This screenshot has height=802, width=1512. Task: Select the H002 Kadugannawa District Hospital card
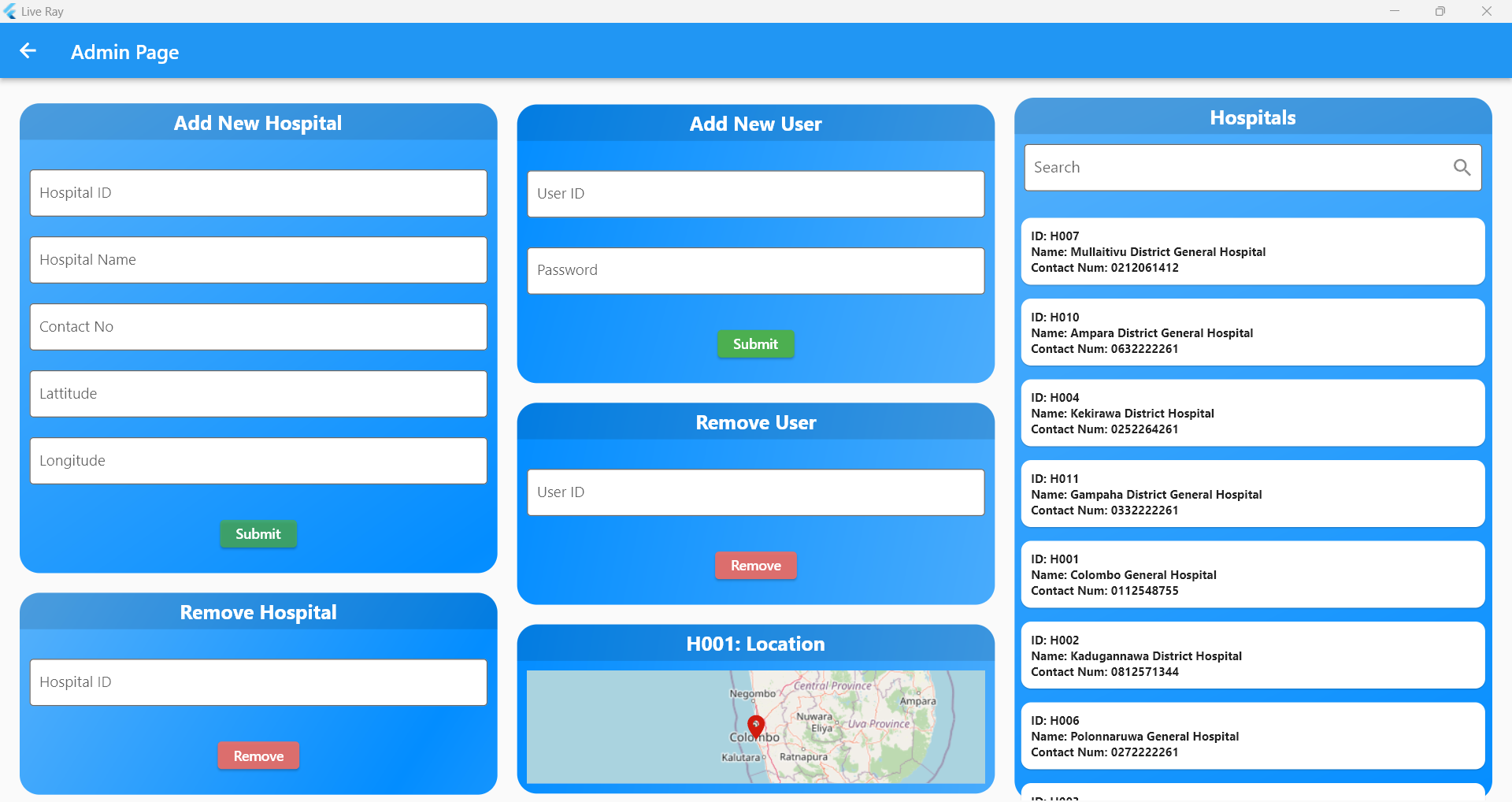pyautogui.click(x=1253, y=655)
